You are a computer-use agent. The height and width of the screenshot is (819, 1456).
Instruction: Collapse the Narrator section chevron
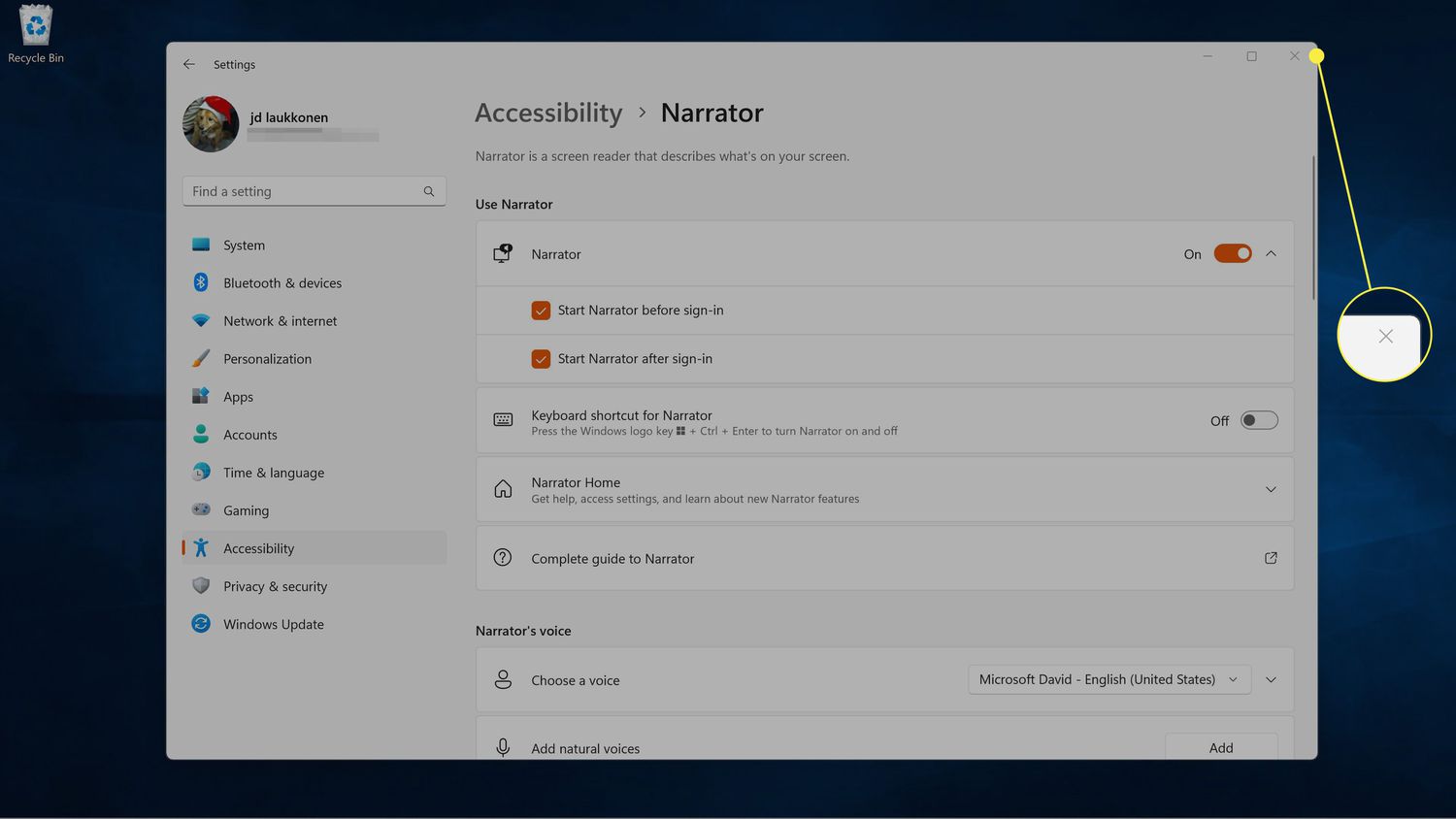[1271, 253]
